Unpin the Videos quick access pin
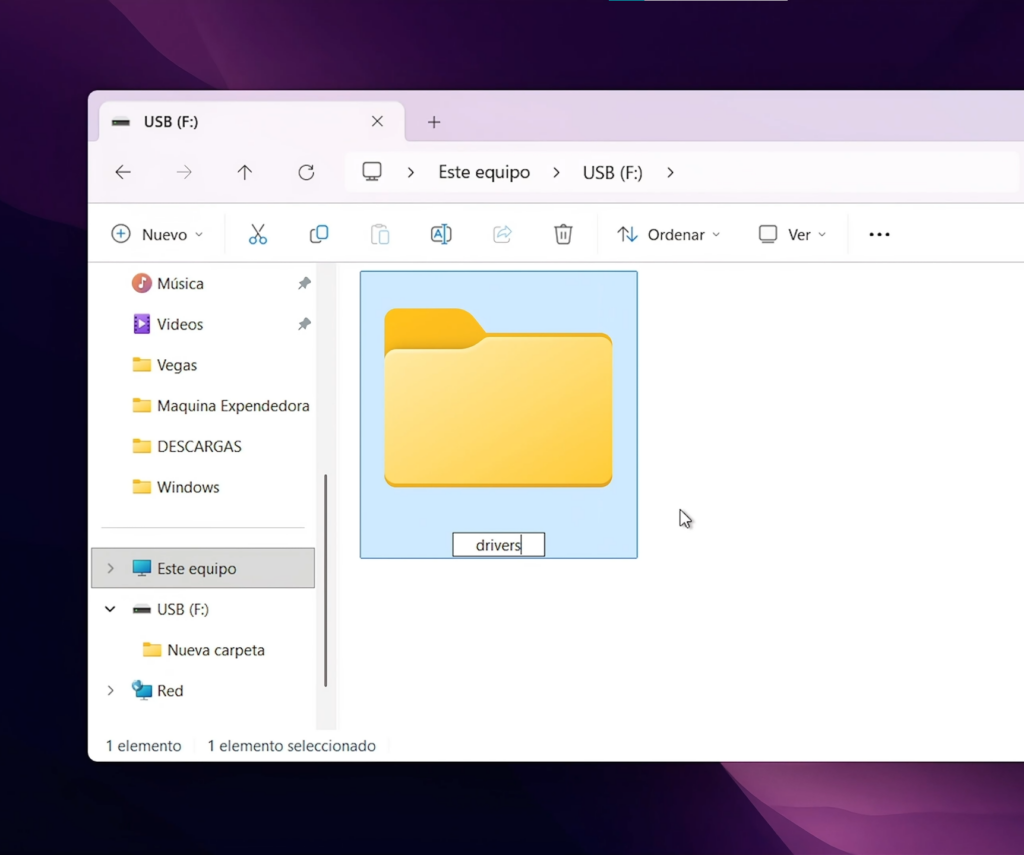 pos(304,325)
